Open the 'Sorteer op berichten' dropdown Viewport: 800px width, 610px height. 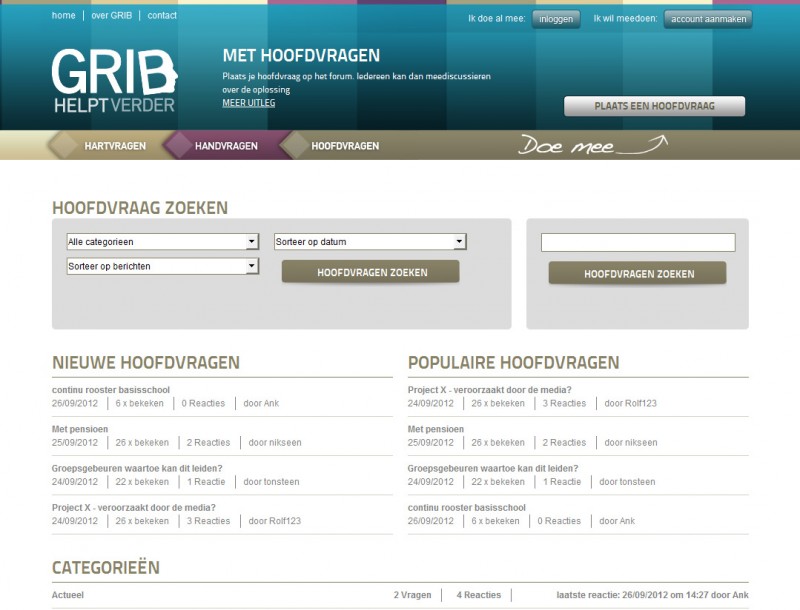(x=162, y=266)
